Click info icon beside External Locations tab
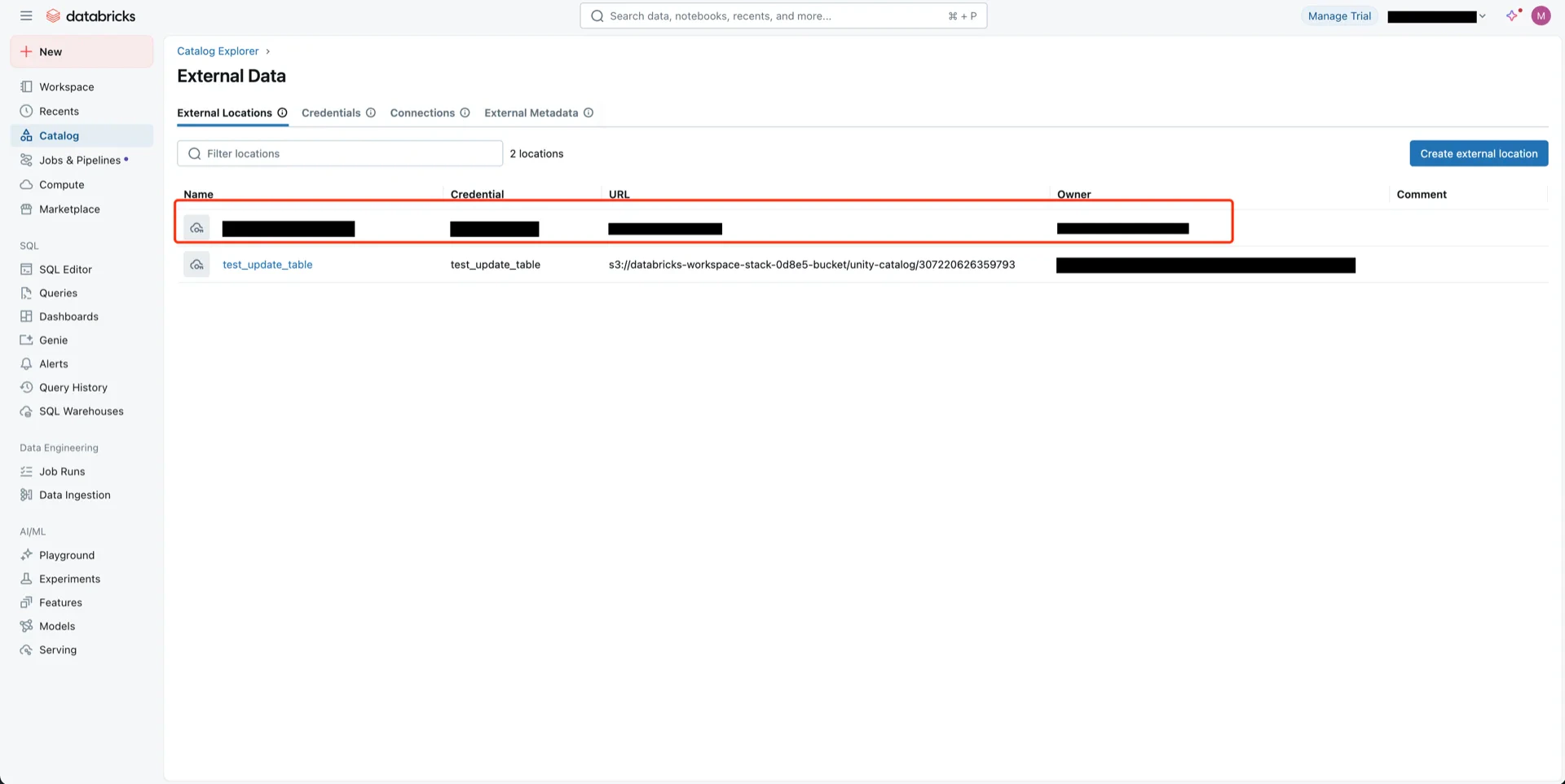 point(282,112)
